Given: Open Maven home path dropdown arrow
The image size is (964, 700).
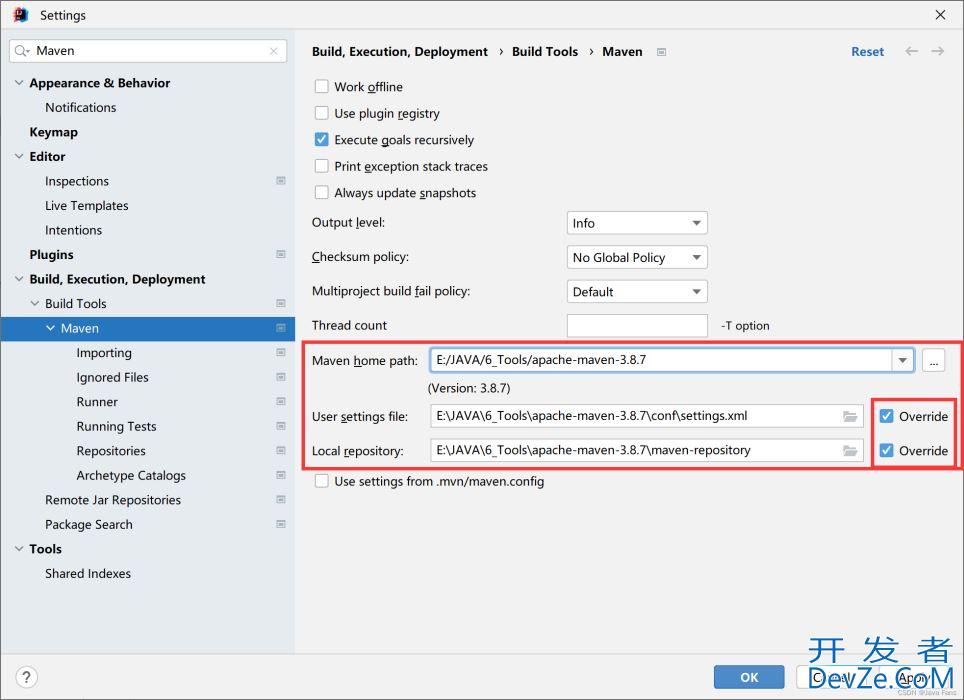Looking at the screenshot, I should [903, 360].
